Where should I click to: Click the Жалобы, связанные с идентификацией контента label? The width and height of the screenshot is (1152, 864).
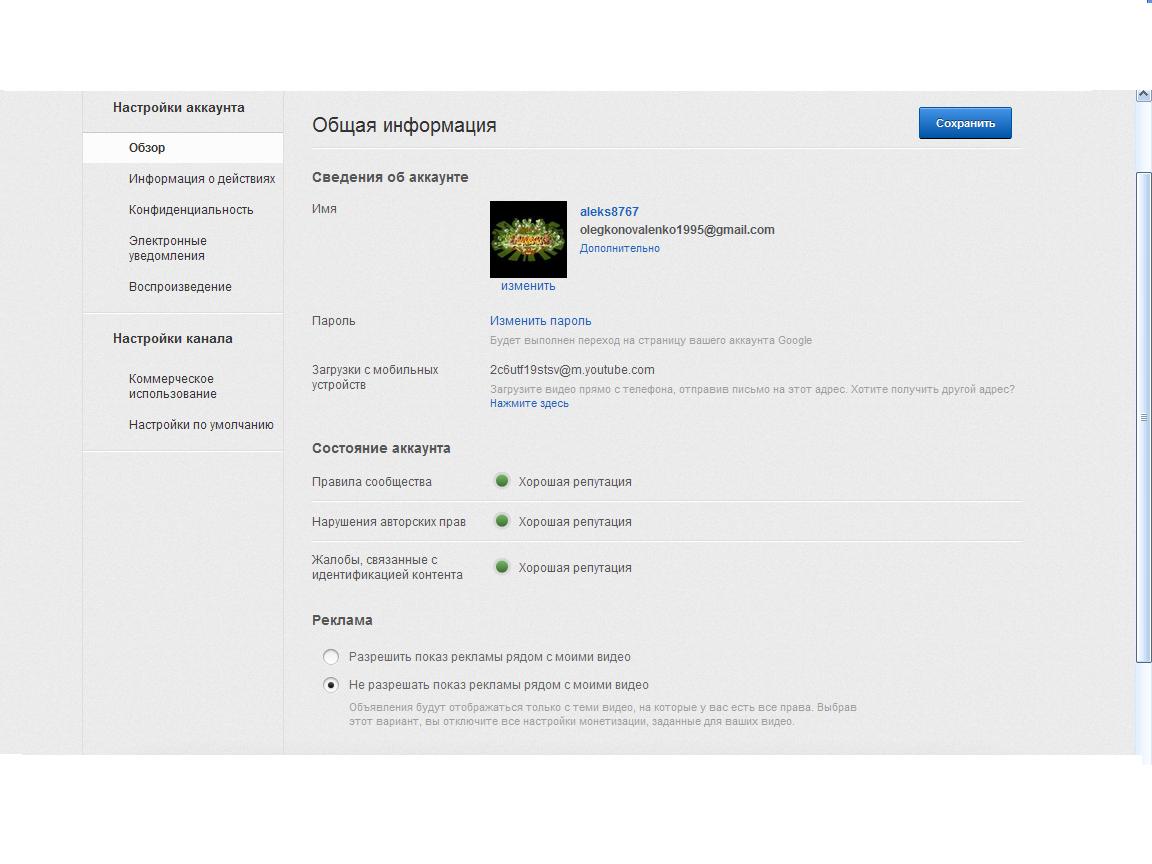click(x=387, y=567)
